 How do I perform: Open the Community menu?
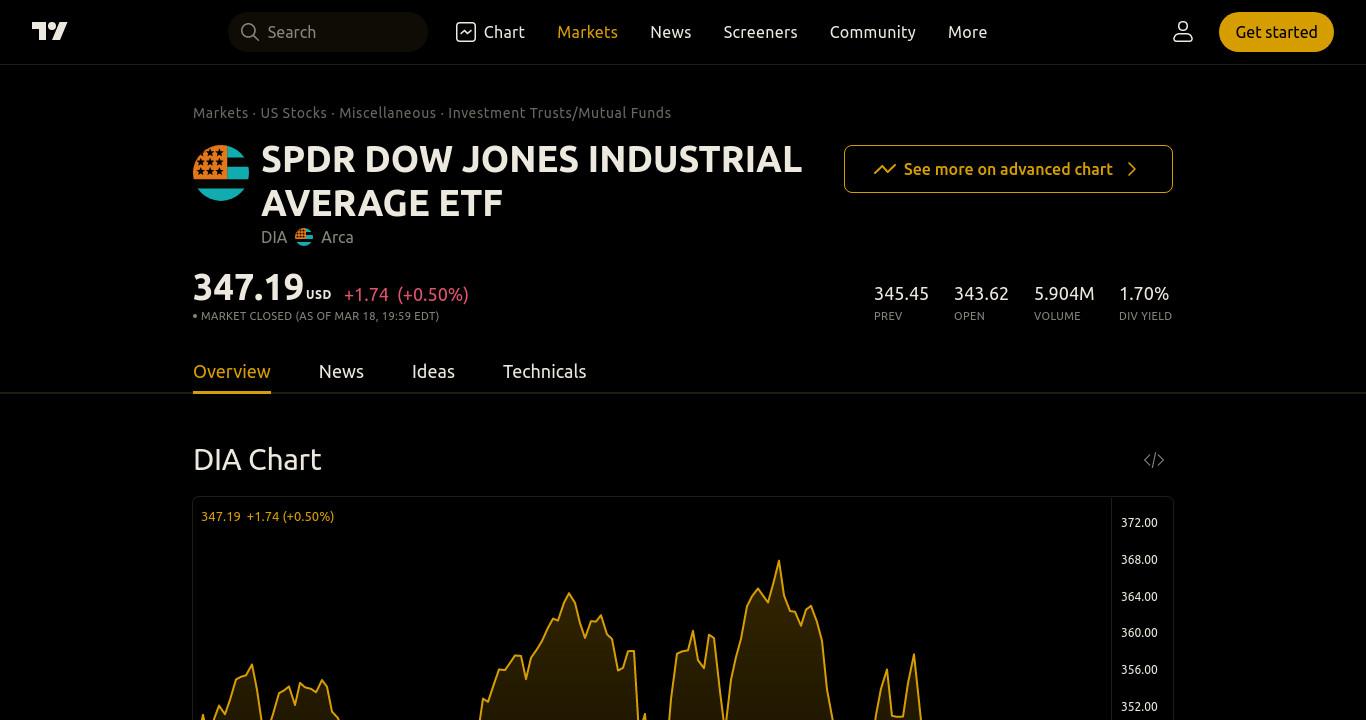click(x=872, y=32)
